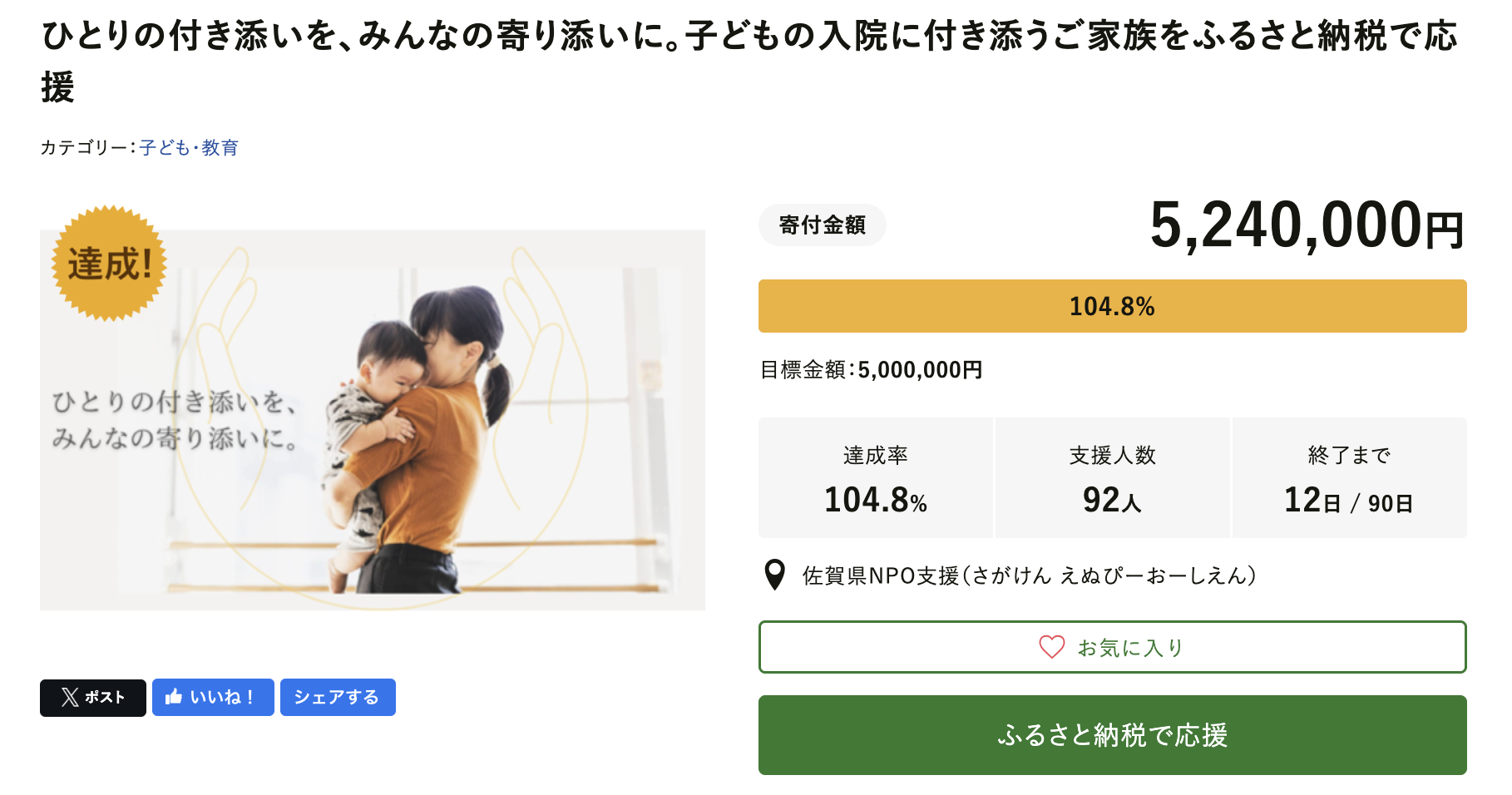Click the yellow 104.8% progress bar
The image size is (1512, 795).
point(1112,306)
